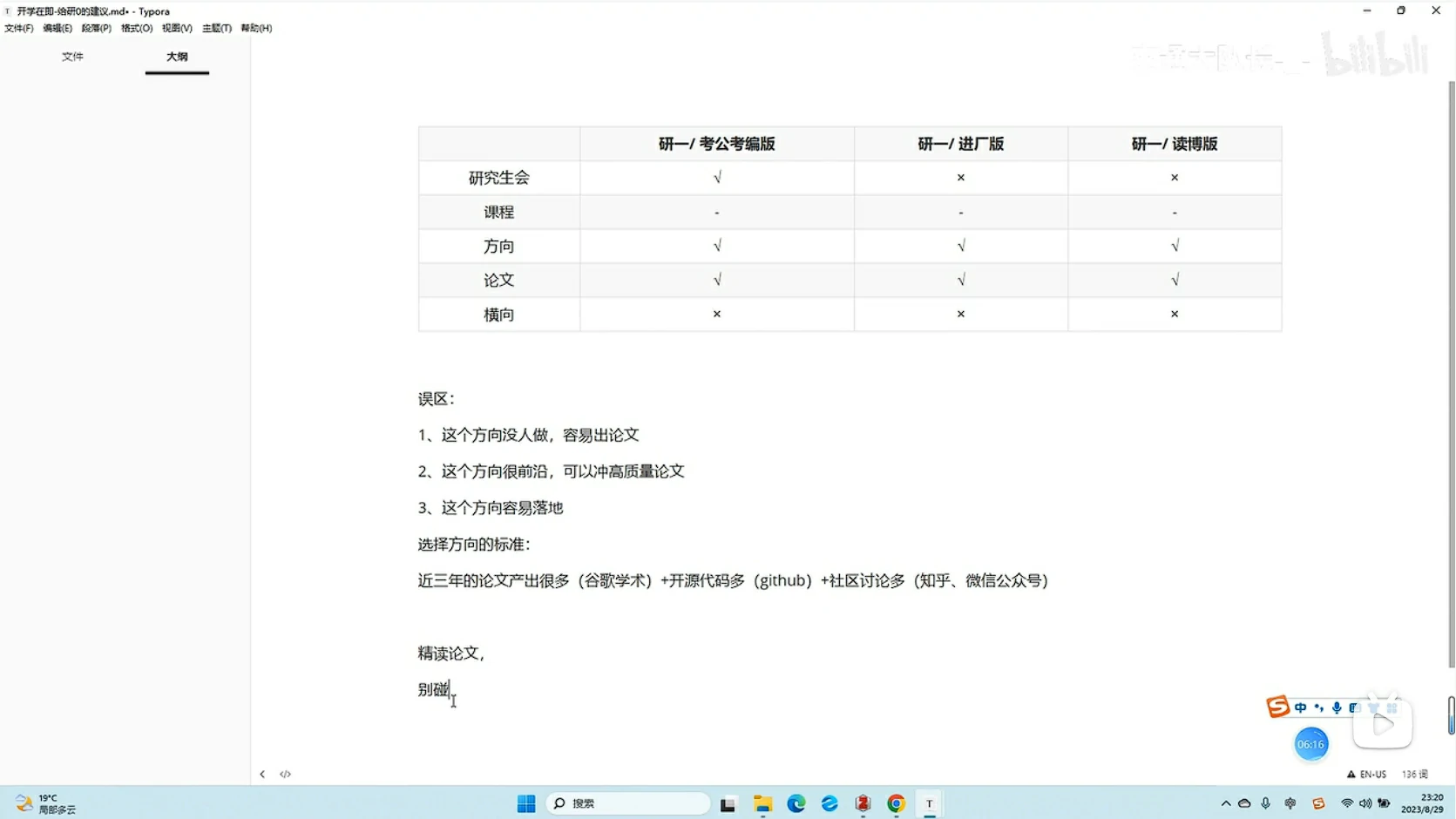Open the 136 词 word count panel
The image size is (1456, 819).
tap(1414, 774)
